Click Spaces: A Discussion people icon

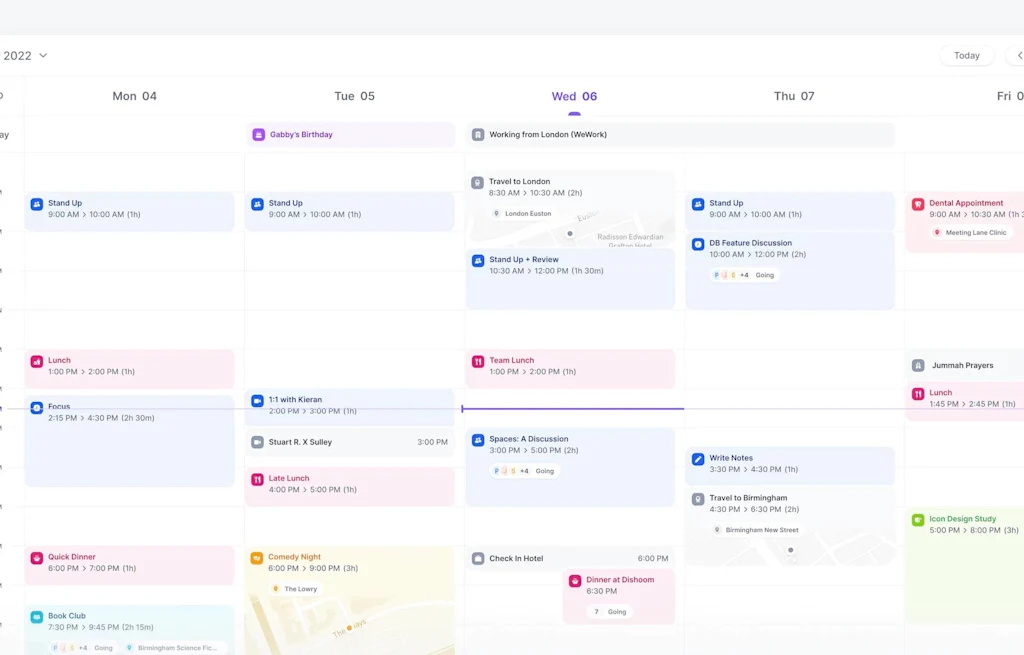click(478, 440)
